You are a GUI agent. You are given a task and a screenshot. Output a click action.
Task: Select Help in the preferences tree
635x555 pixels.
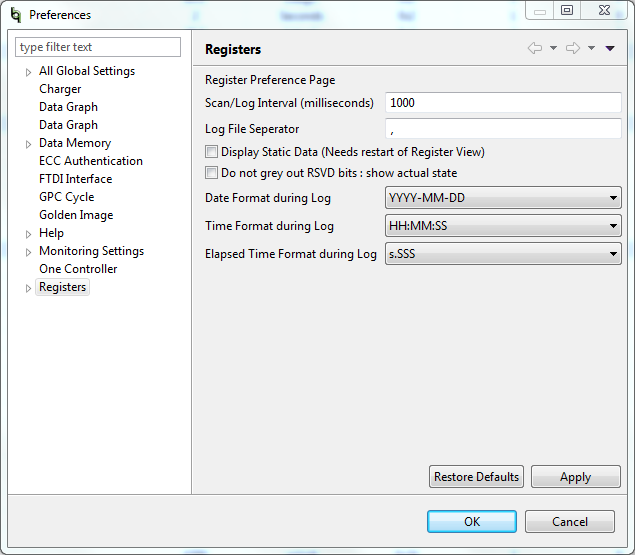[x=51, y=233]
